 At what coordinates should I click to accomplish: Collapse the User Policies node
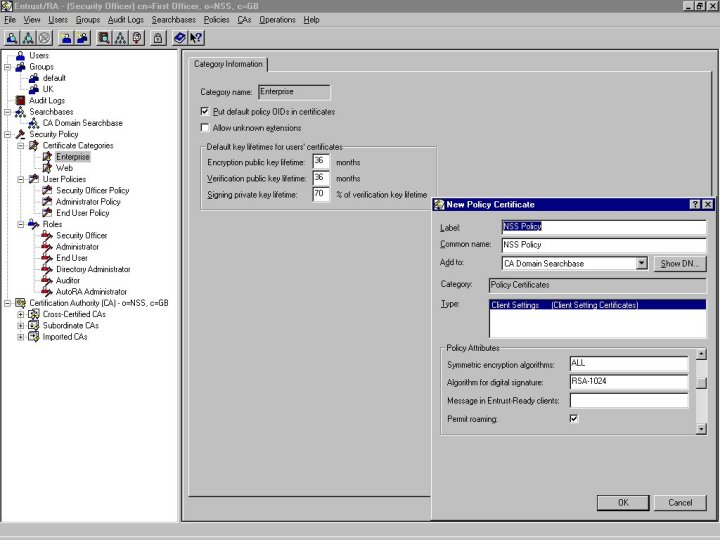[x=21, y=180]
